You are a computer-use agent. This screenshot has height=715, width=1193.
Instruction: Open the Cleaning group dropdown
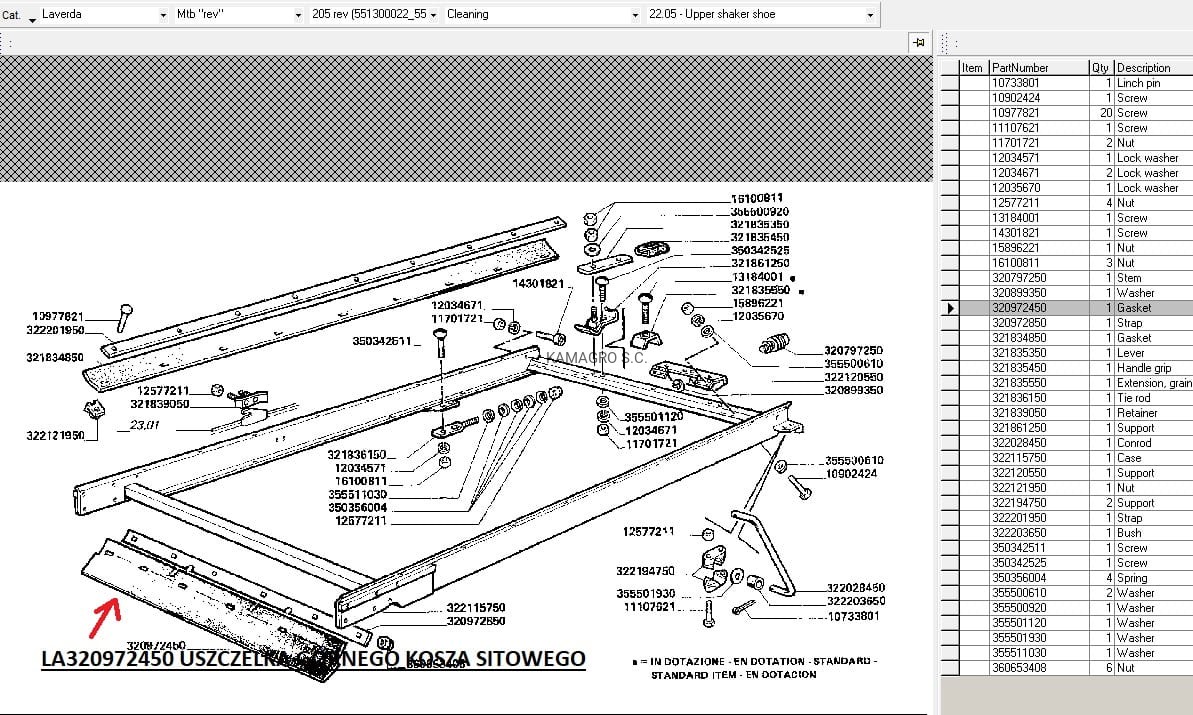click(x=635, y=15)
